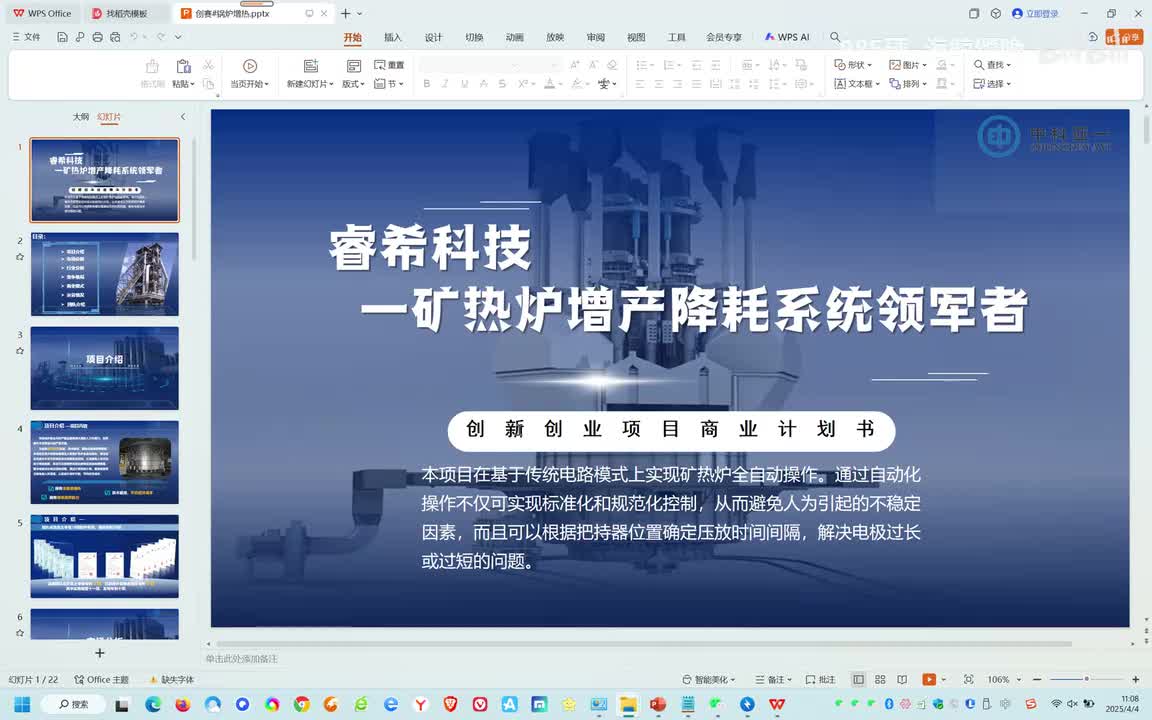
Task: Switch to slide sorter view icon
Action: tap(880, 680)
